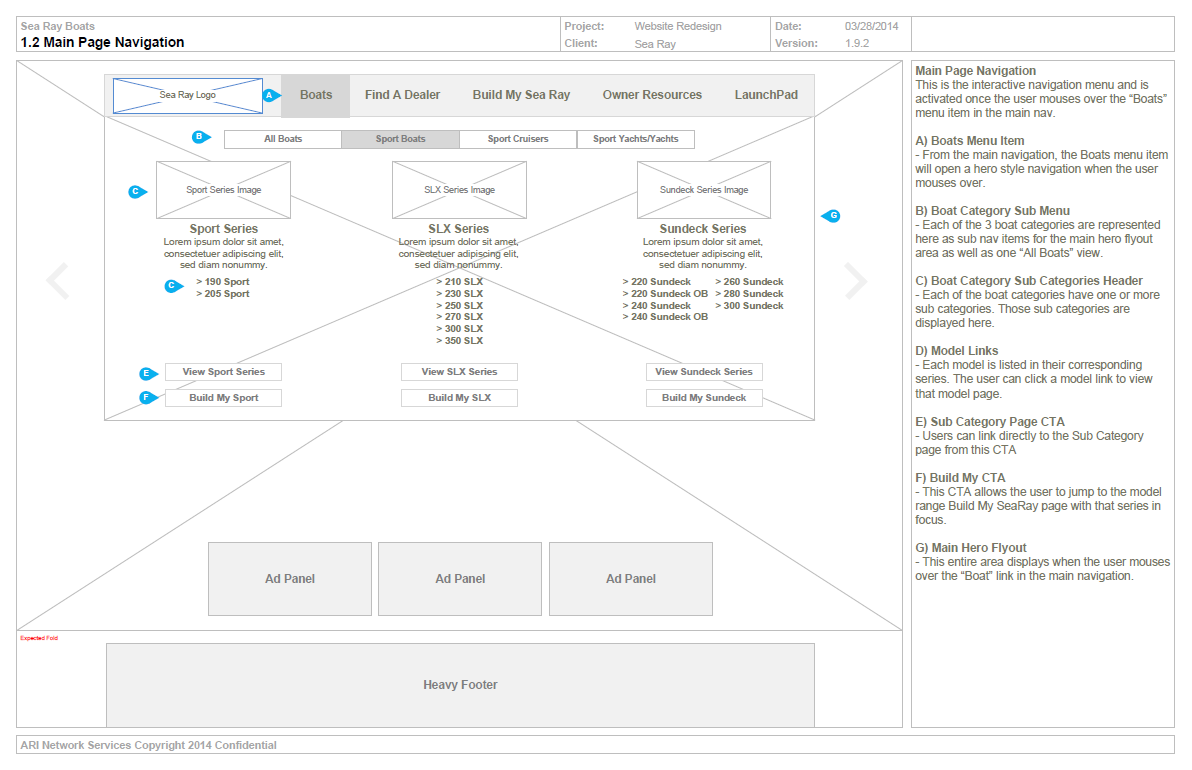Click the Build My Sport button
1192x770 pixels.
(x=224, y=398)
